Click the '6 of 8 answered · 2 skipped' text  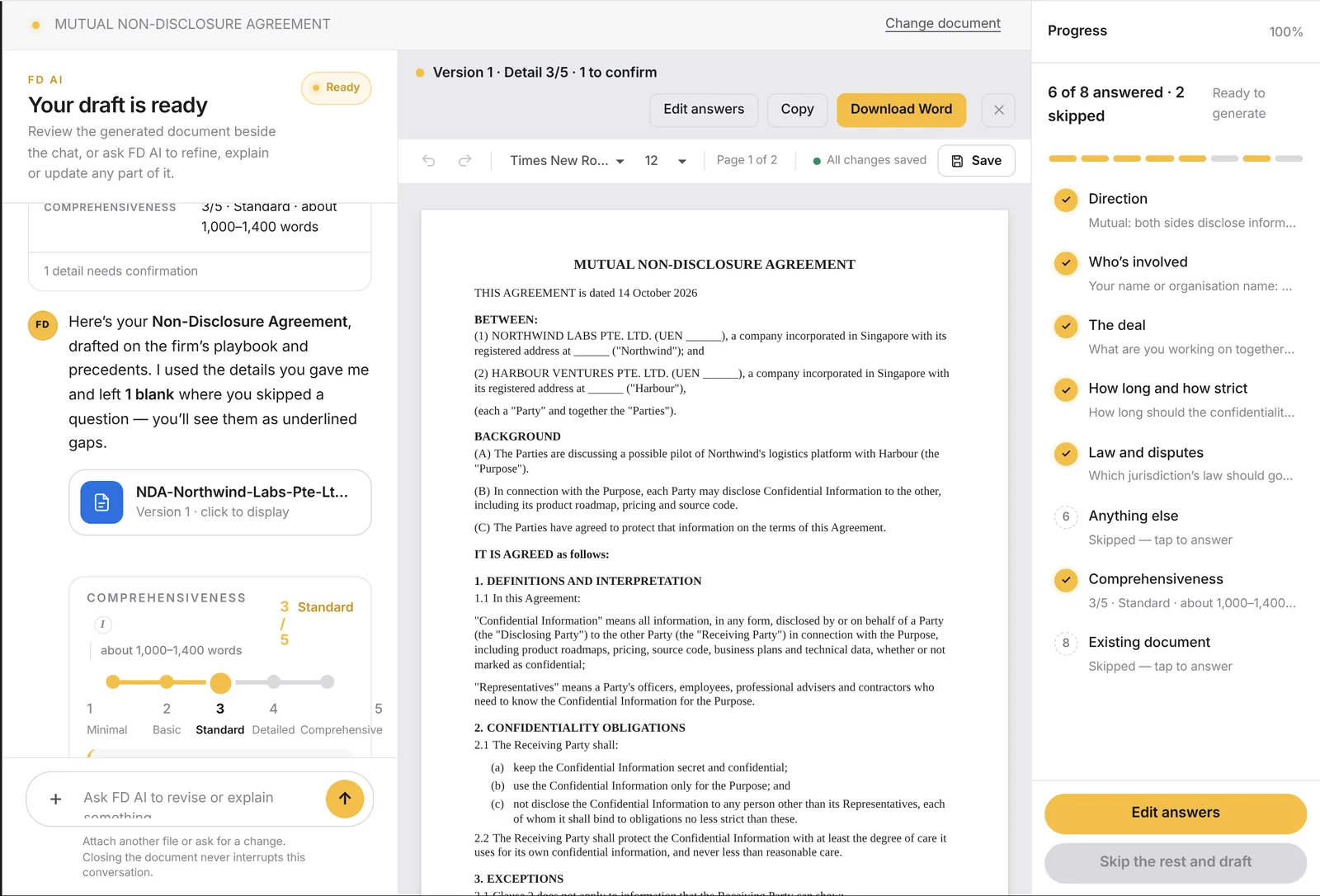[x=1116, y=104]
